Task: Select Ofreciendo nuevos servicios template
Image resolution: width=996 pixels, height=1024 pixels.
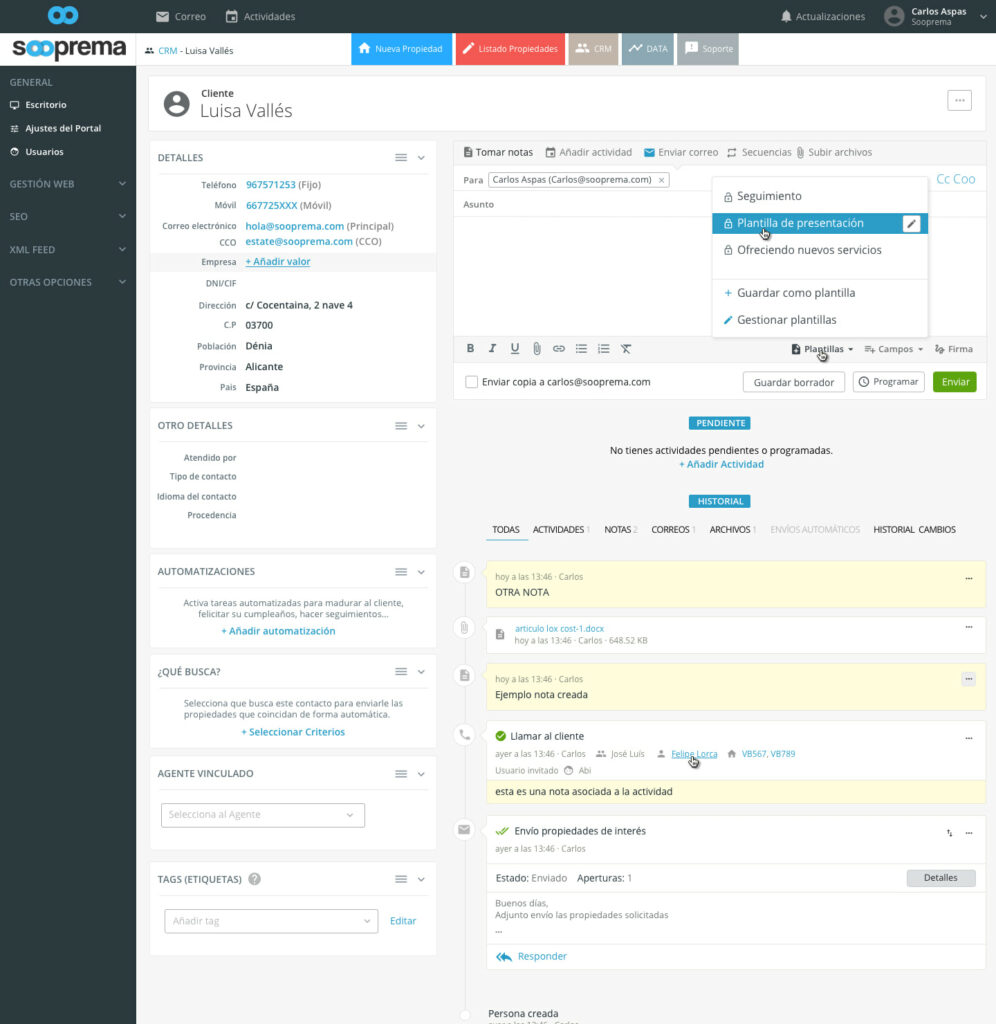Action: (x=820, y=250)
